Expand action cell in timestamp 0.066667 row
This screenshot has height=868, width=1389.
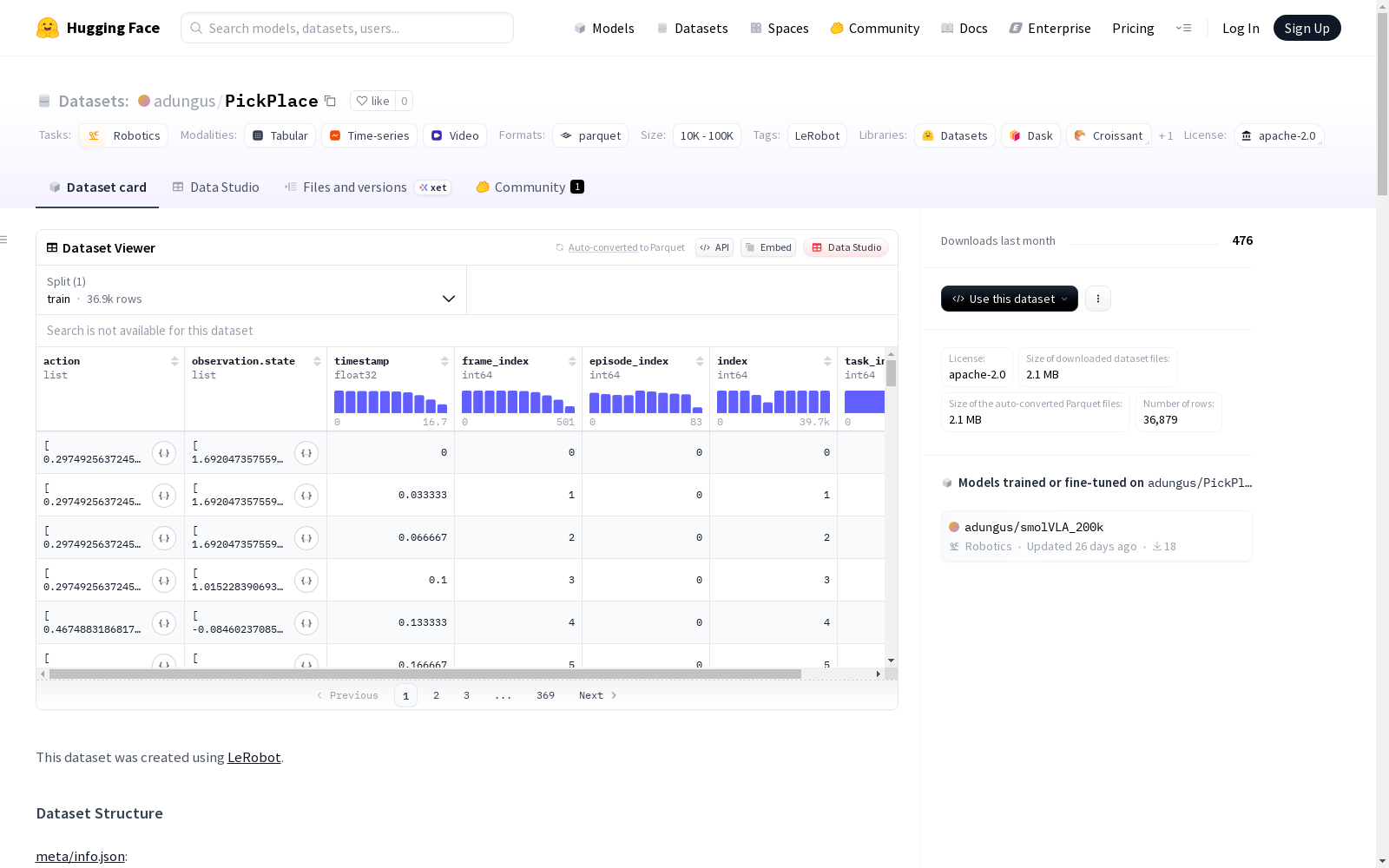[x=164, y=538]
